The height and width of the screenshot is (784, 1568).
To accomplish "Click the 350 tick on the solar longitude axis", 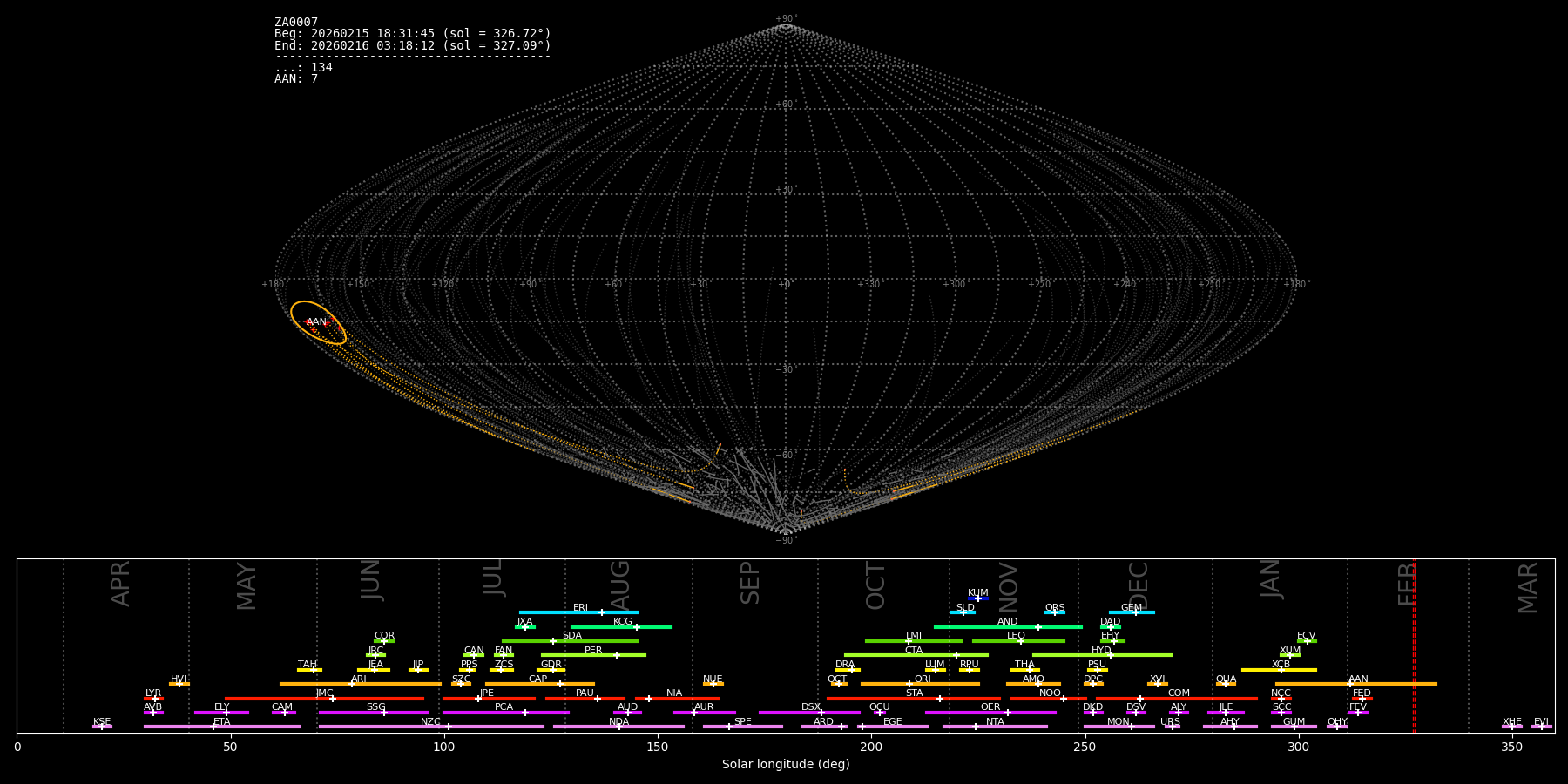I will [1512, 747].
